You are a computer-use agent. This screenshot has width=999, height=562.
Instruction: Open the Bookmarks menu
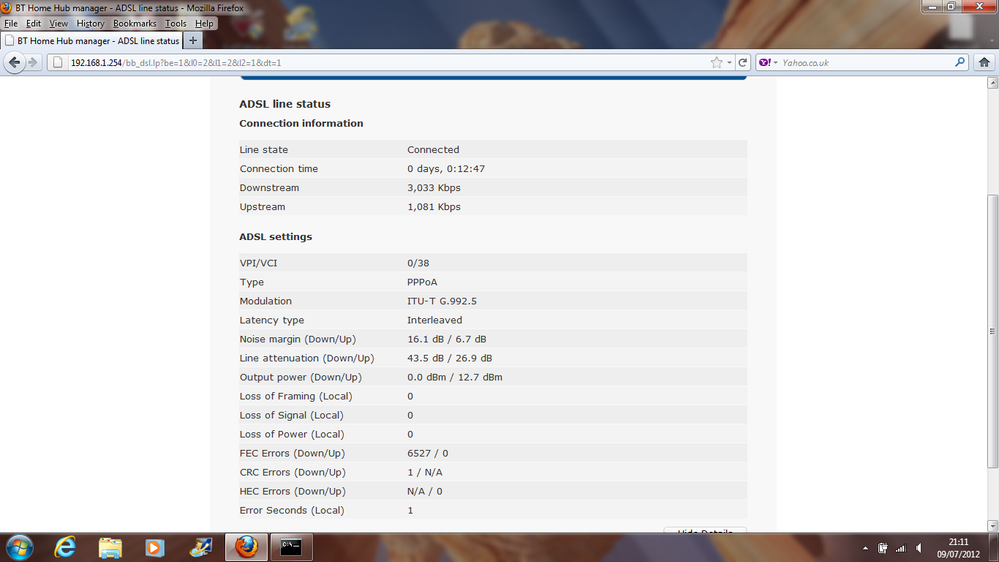(x=134, y=24)
